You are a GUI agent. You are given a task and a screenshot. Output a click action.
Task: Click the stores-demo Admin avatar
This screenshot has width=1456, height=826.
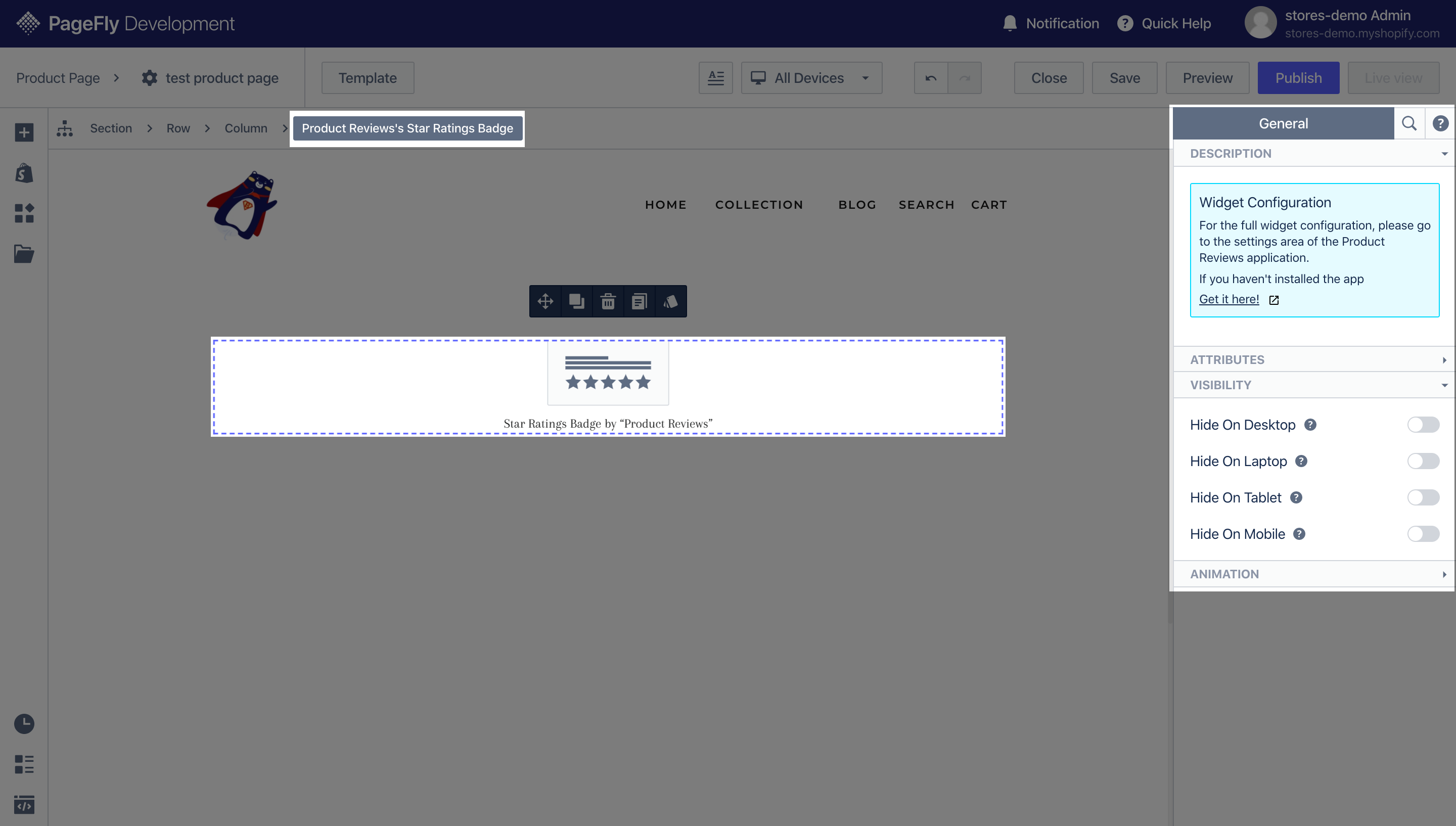[x=1260, y=23]
